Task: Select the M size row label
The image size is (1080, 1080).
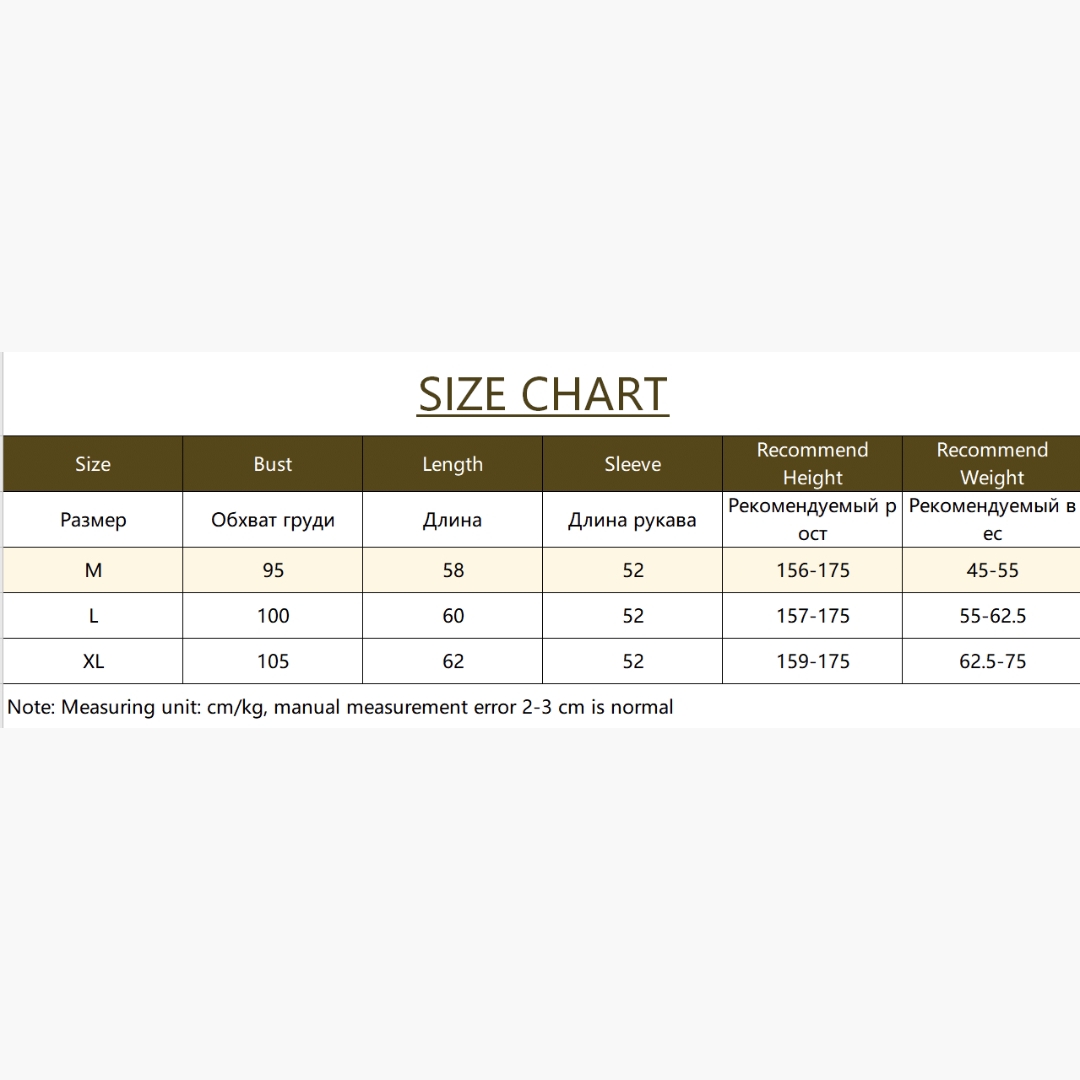Action: [x=93, y=570]
